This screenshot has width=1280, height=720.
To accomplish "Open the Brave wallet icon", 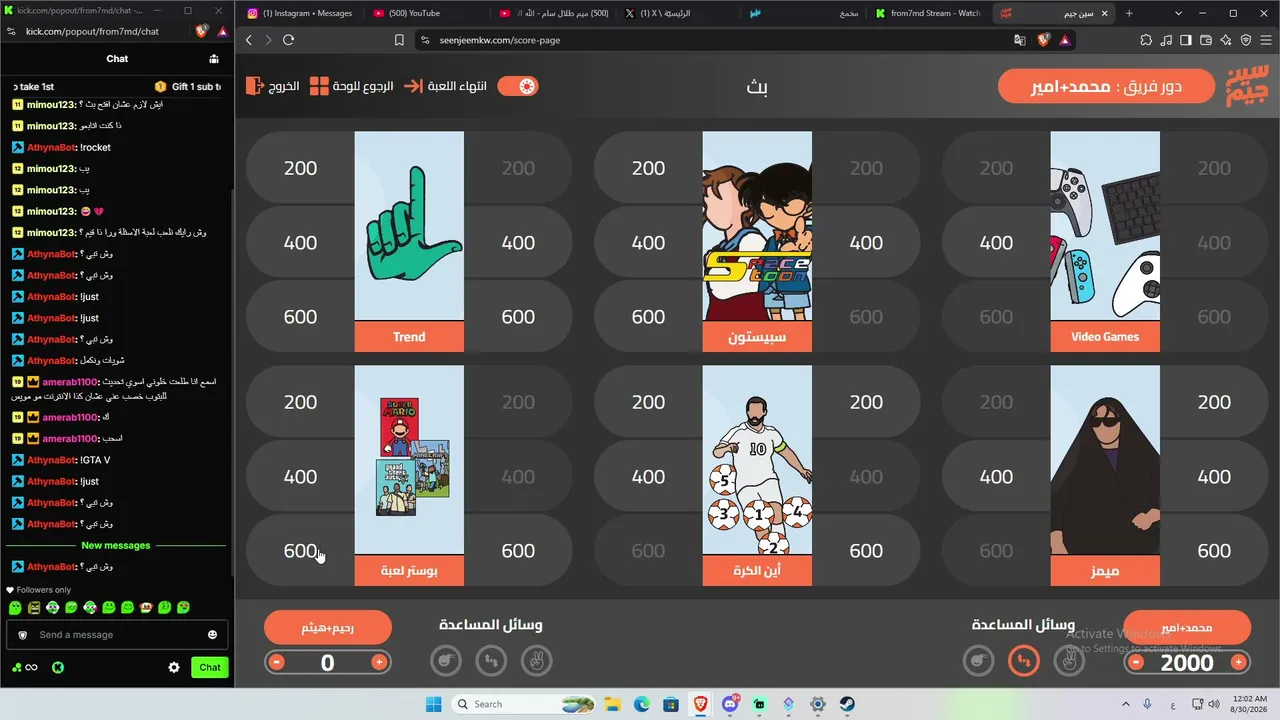I will pos(1206,40).
